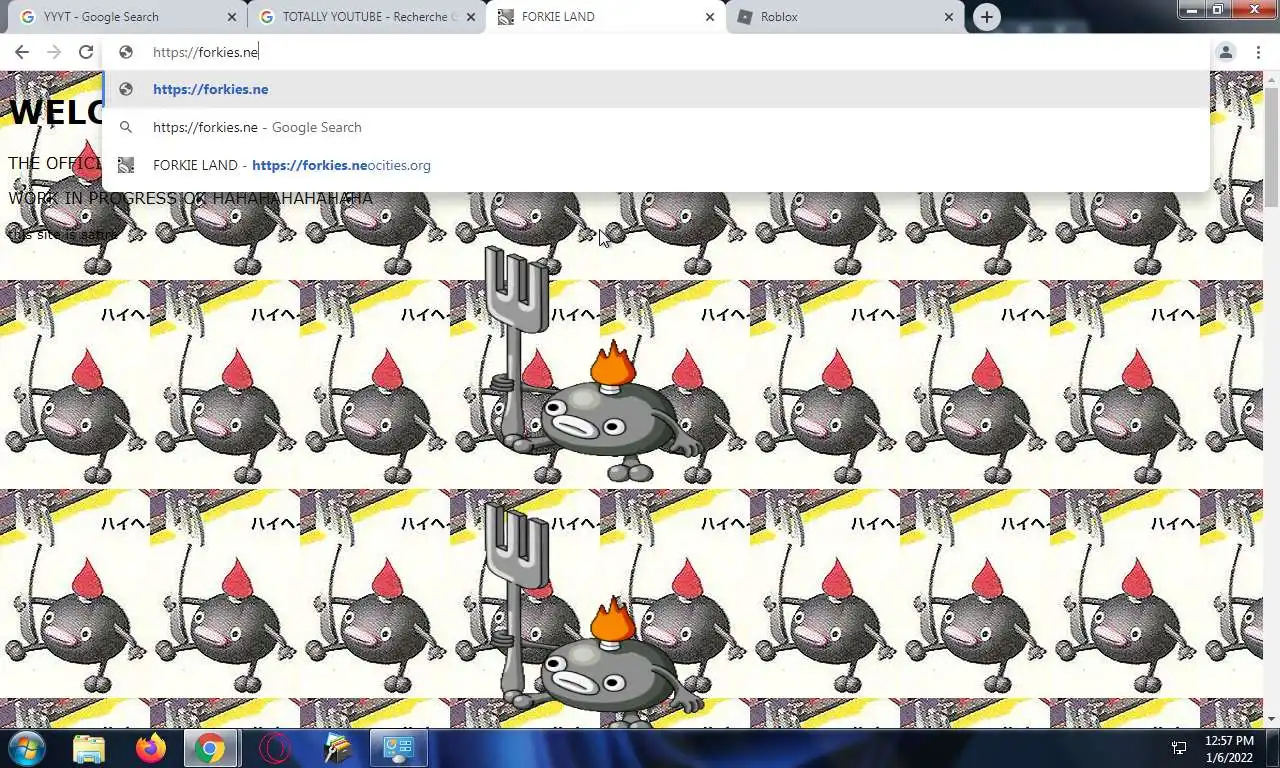Choose the https://forkies.ne URL suggestion
The image size is (1280, 768).
(656, 89)
